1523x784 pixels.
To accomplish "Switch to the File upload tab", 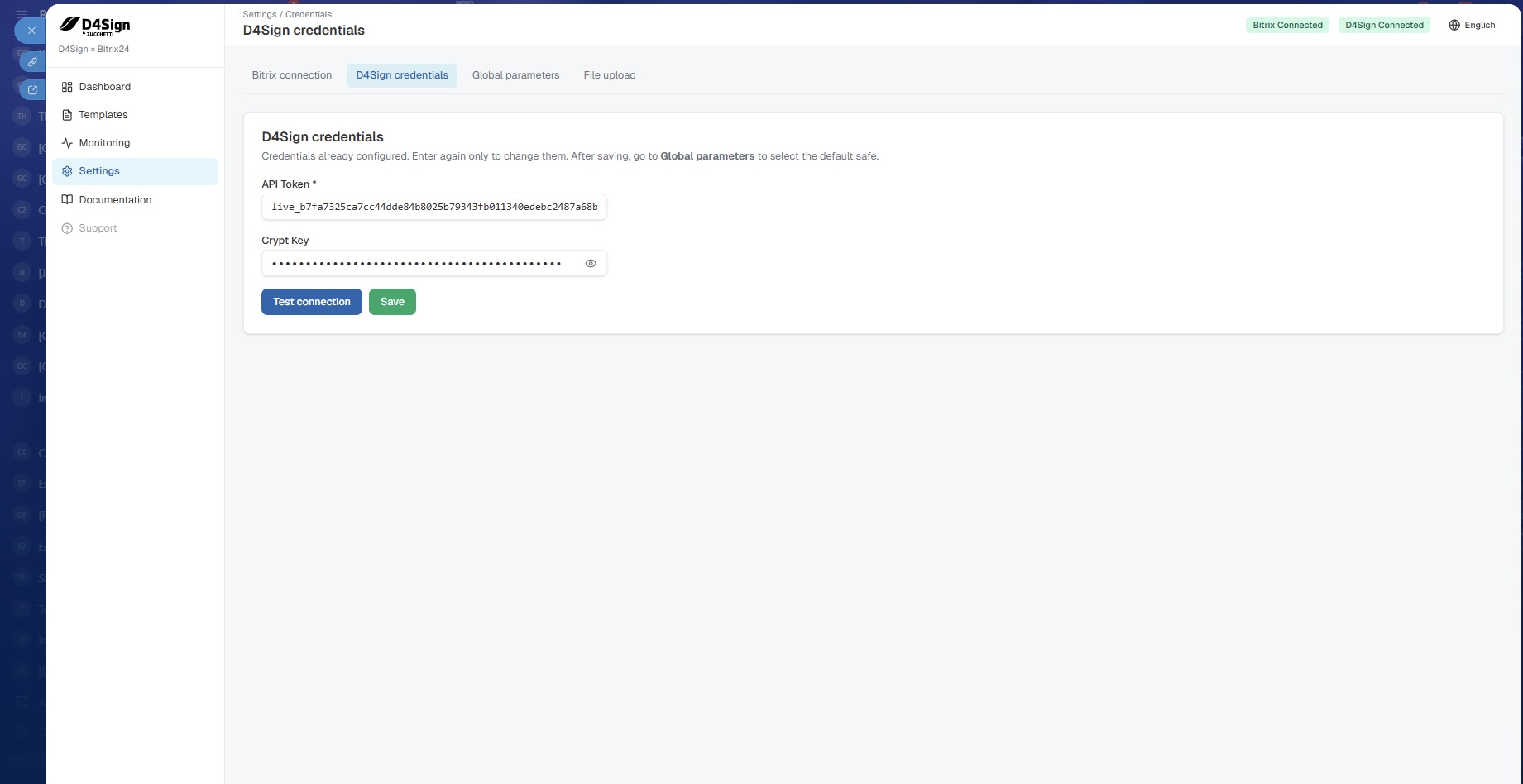I will pos(610,75).
